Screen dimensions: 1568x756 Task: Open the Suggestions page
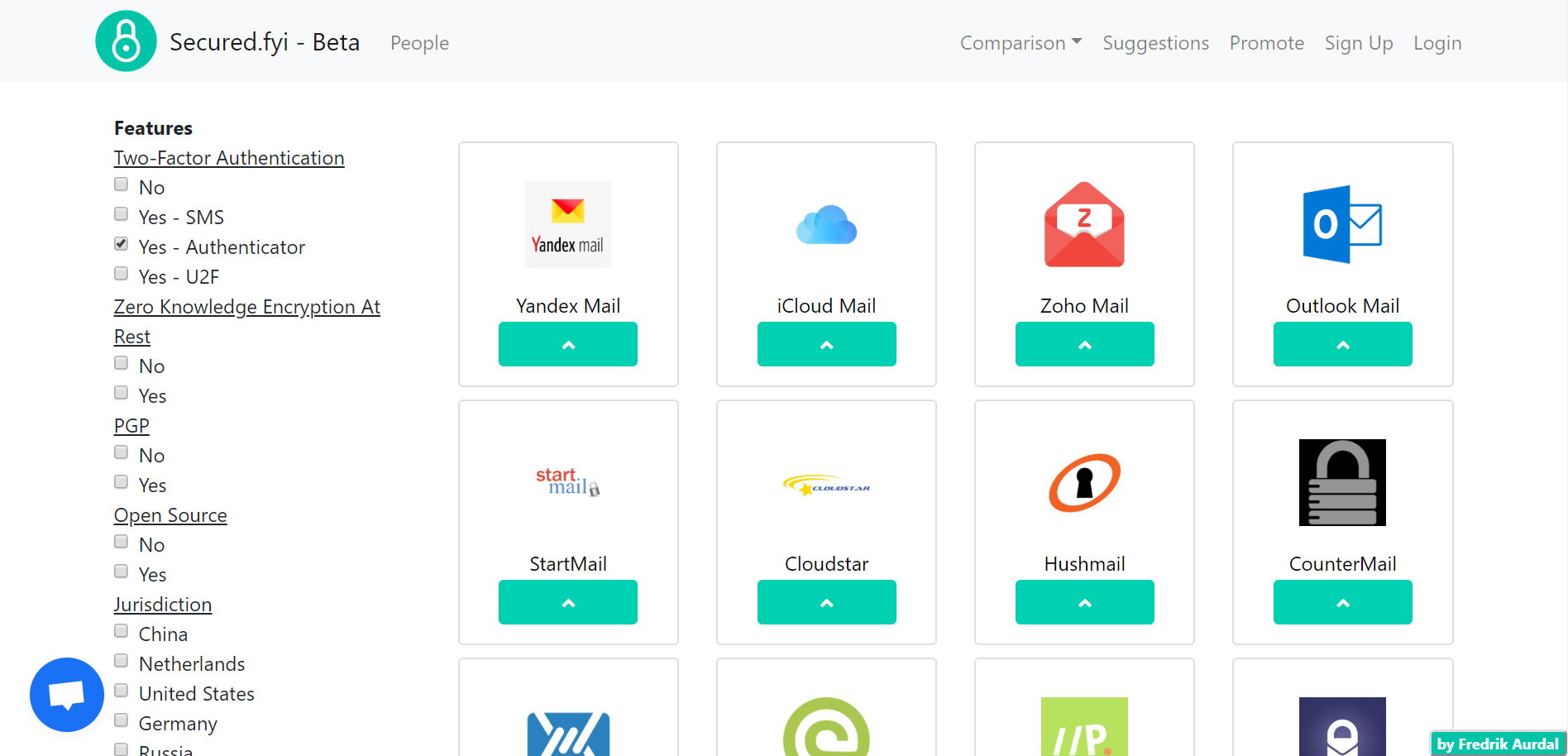pyautogui.click(x=1155, y=42)
